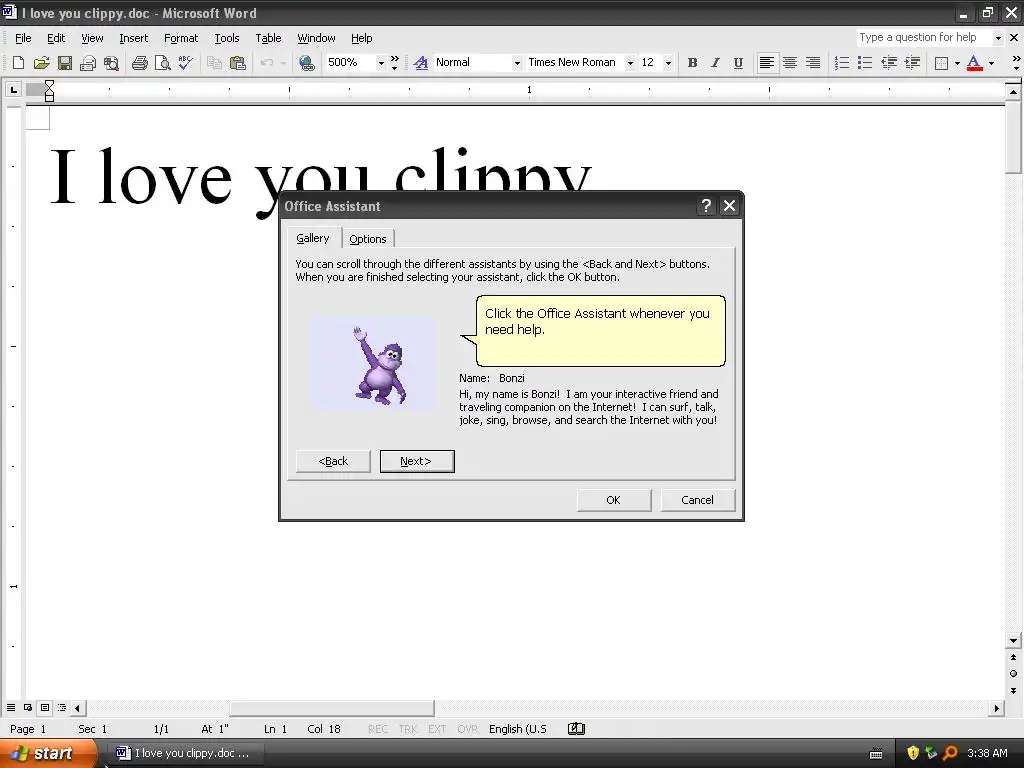
Task: Decrease the paragraph indent
Action: tap(889, 63)
